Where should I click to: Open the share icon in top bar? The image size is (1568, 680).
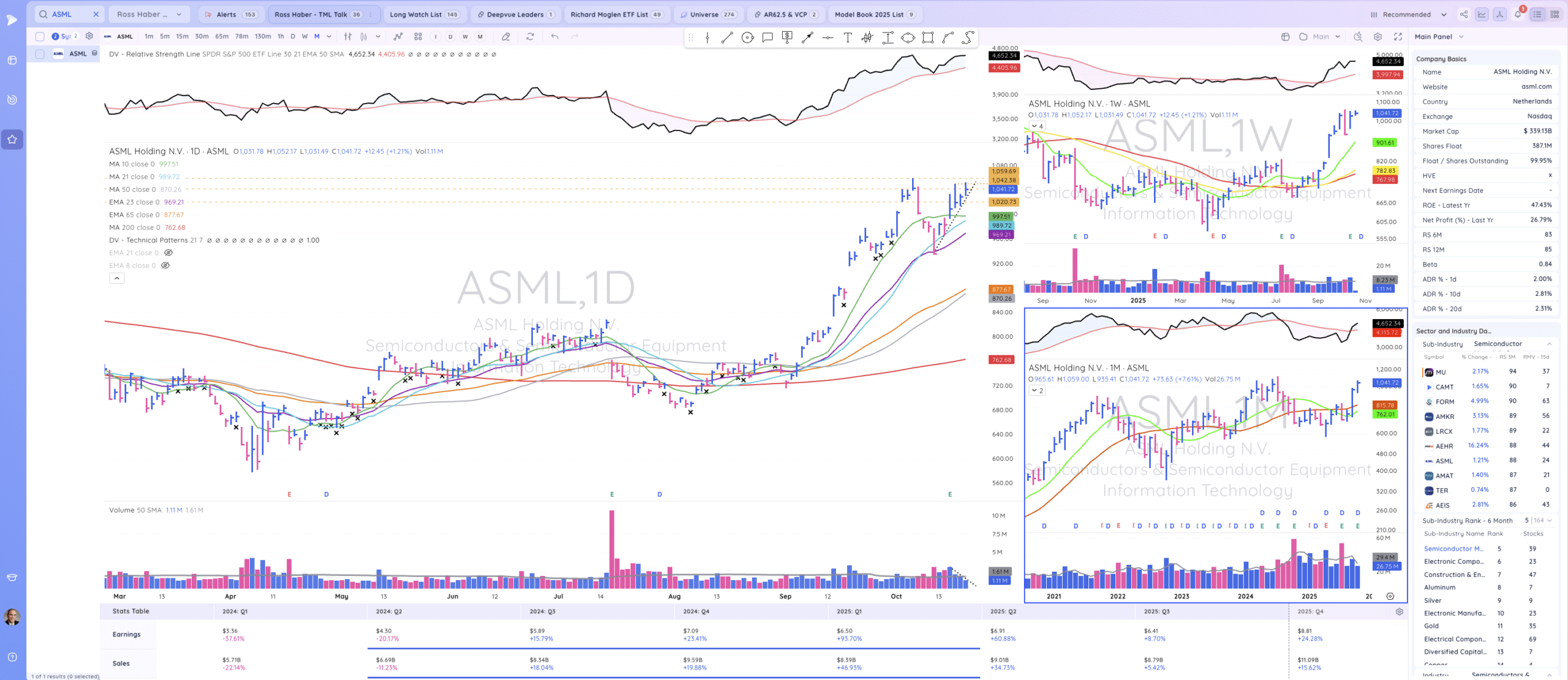(x=1464, y=15)
